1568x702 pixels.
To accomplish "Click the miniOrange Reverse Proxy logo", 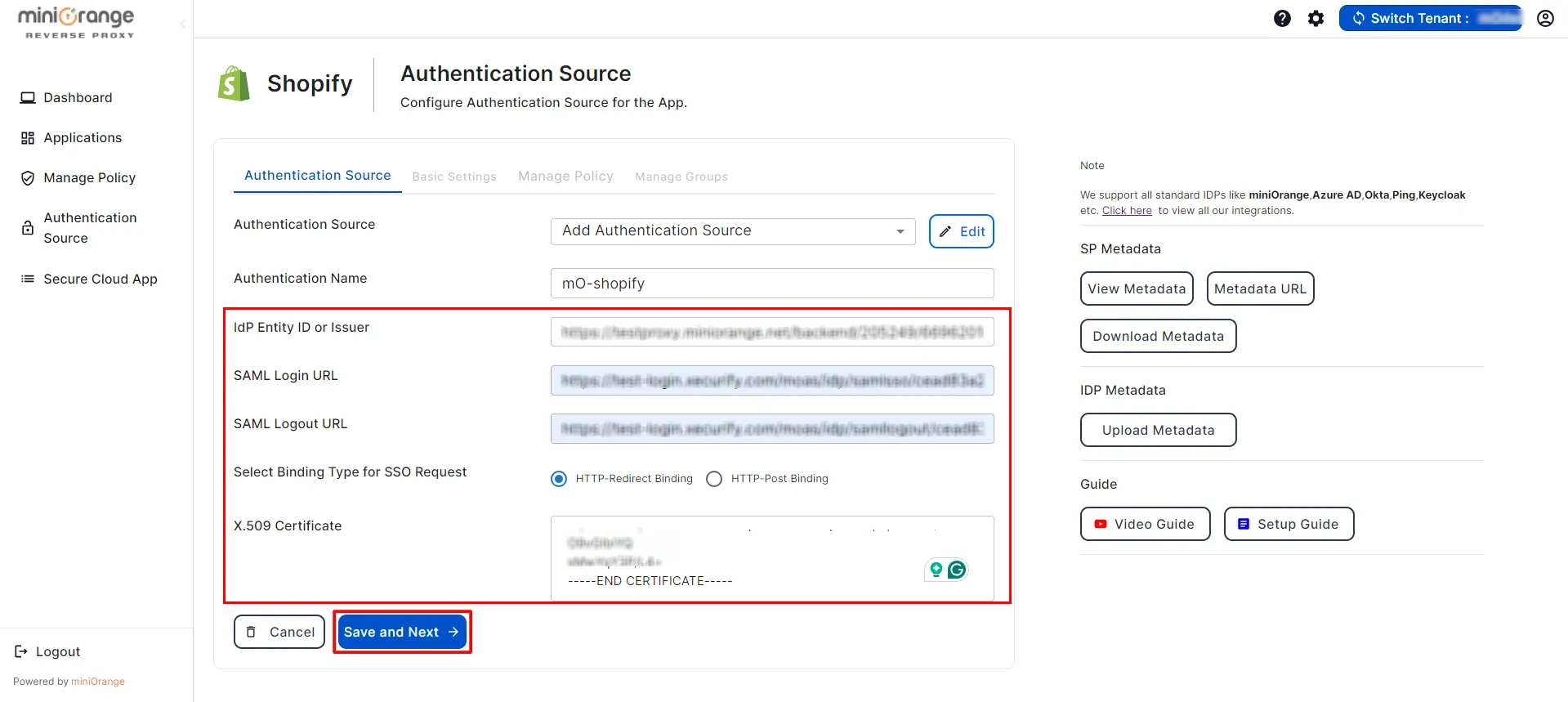I will click(x=77, y=22).
